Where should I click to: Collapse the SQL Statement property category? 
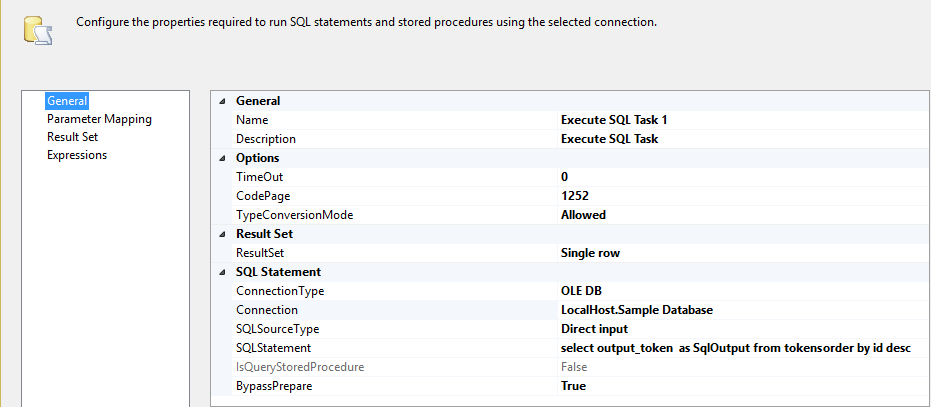tap(222, 272)
